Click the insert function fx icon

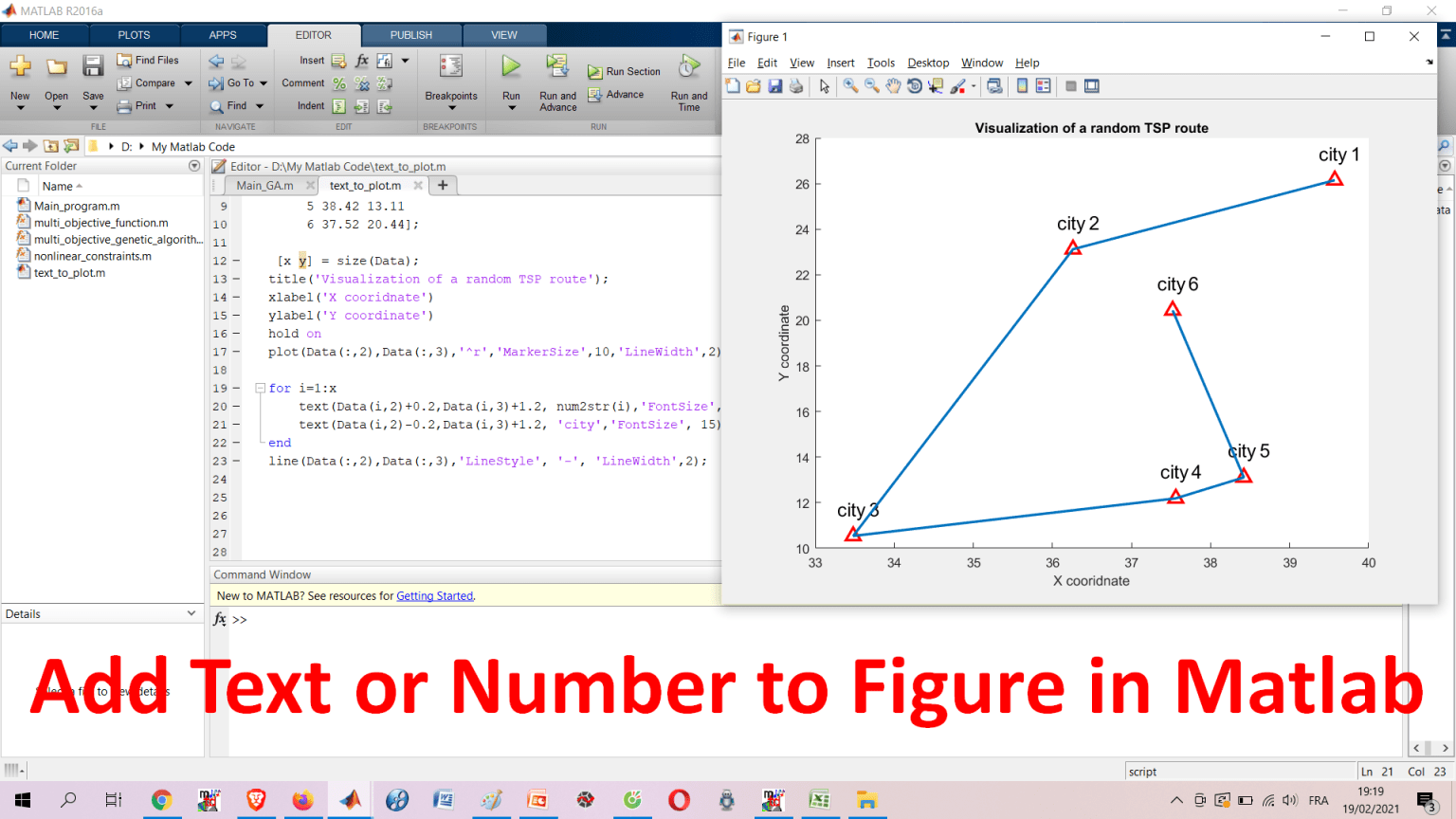coord(362,61)
